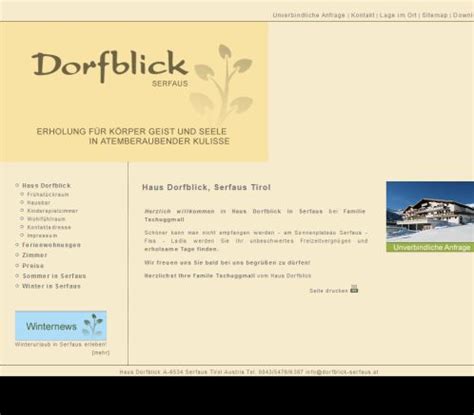Open the Kontakt link in header

pyautogui.click(x=363, y=15)
